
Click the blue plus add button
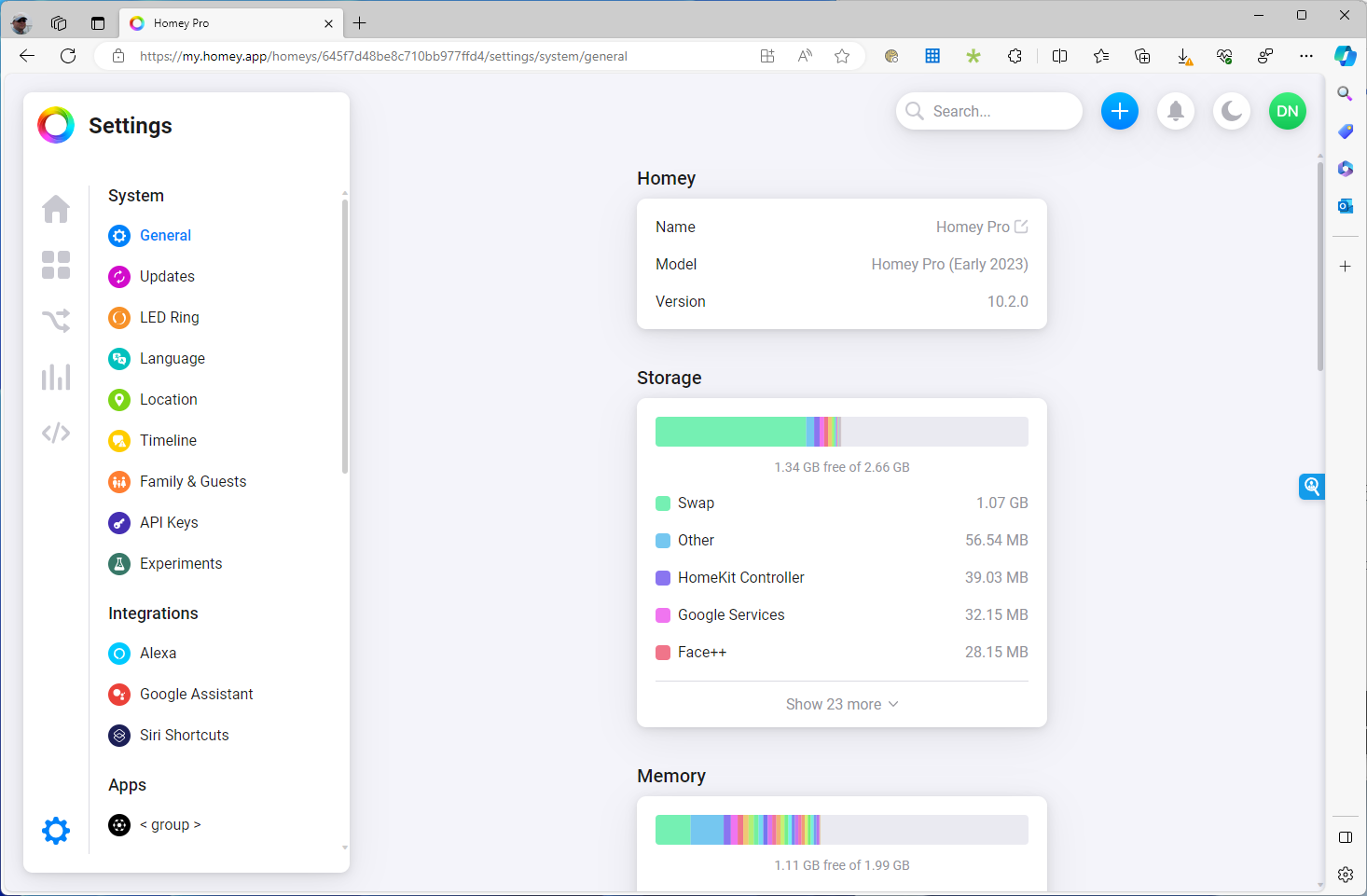coord(1120,111)
